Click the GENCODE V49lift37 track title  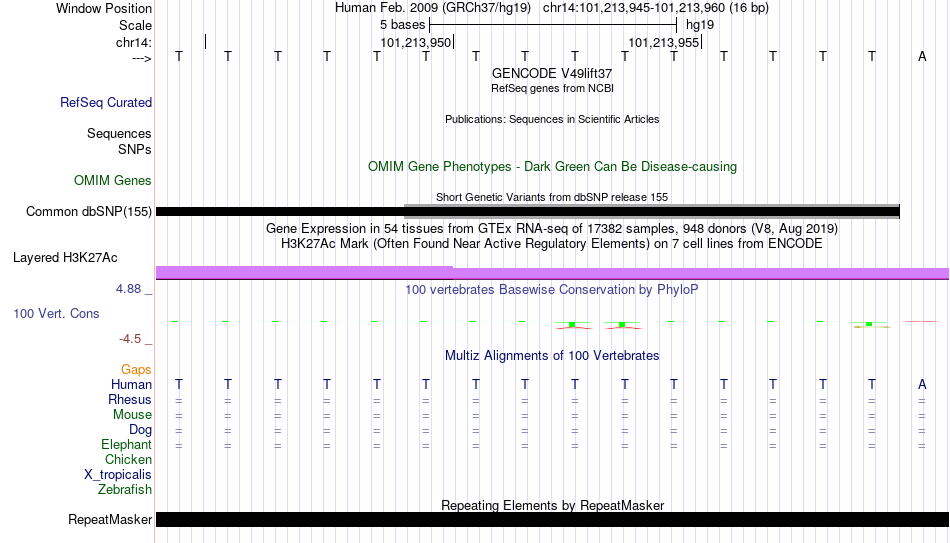point(552,73)
